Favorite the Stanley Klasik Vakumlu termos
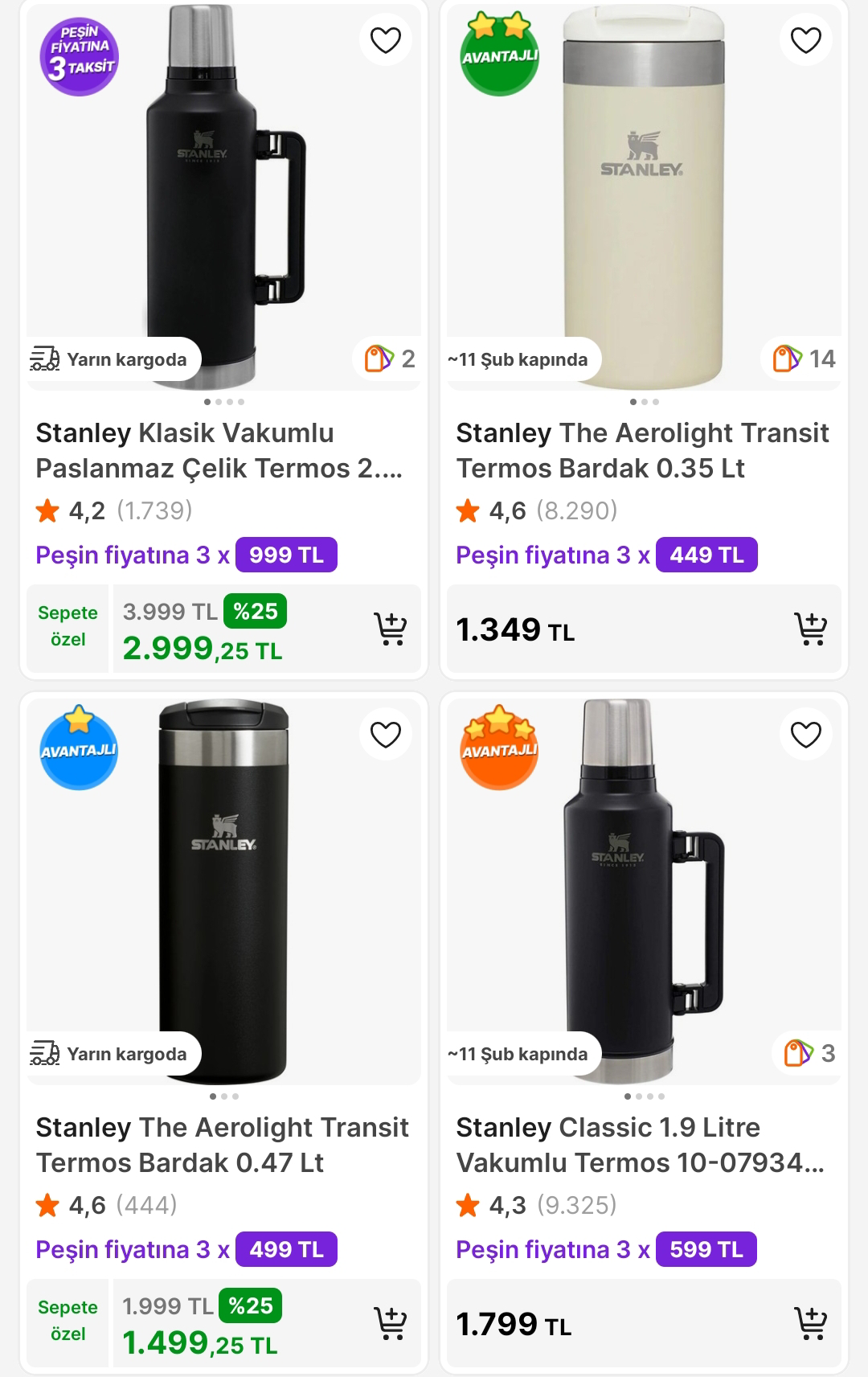 coord(385,40)
